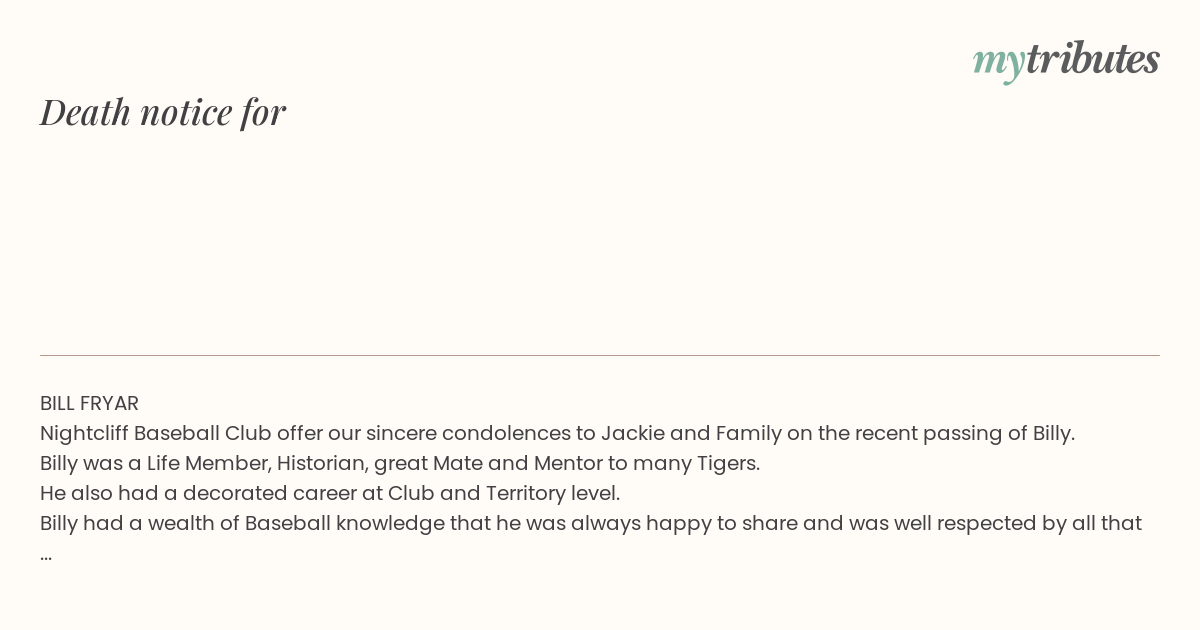Click the mytributes logo

(x=1066, y=60)
